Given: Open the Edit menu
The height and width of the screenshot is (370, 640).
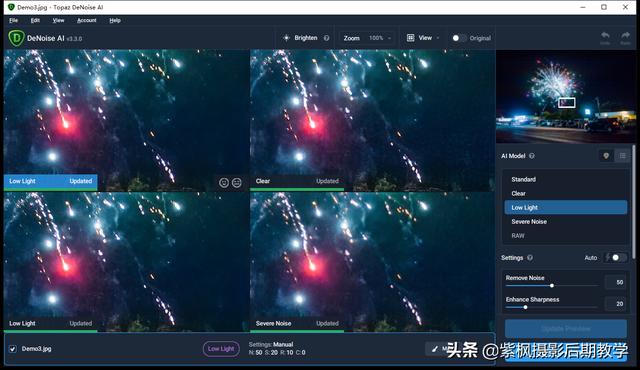Looking at the screenshot, I should click(35, 20).
